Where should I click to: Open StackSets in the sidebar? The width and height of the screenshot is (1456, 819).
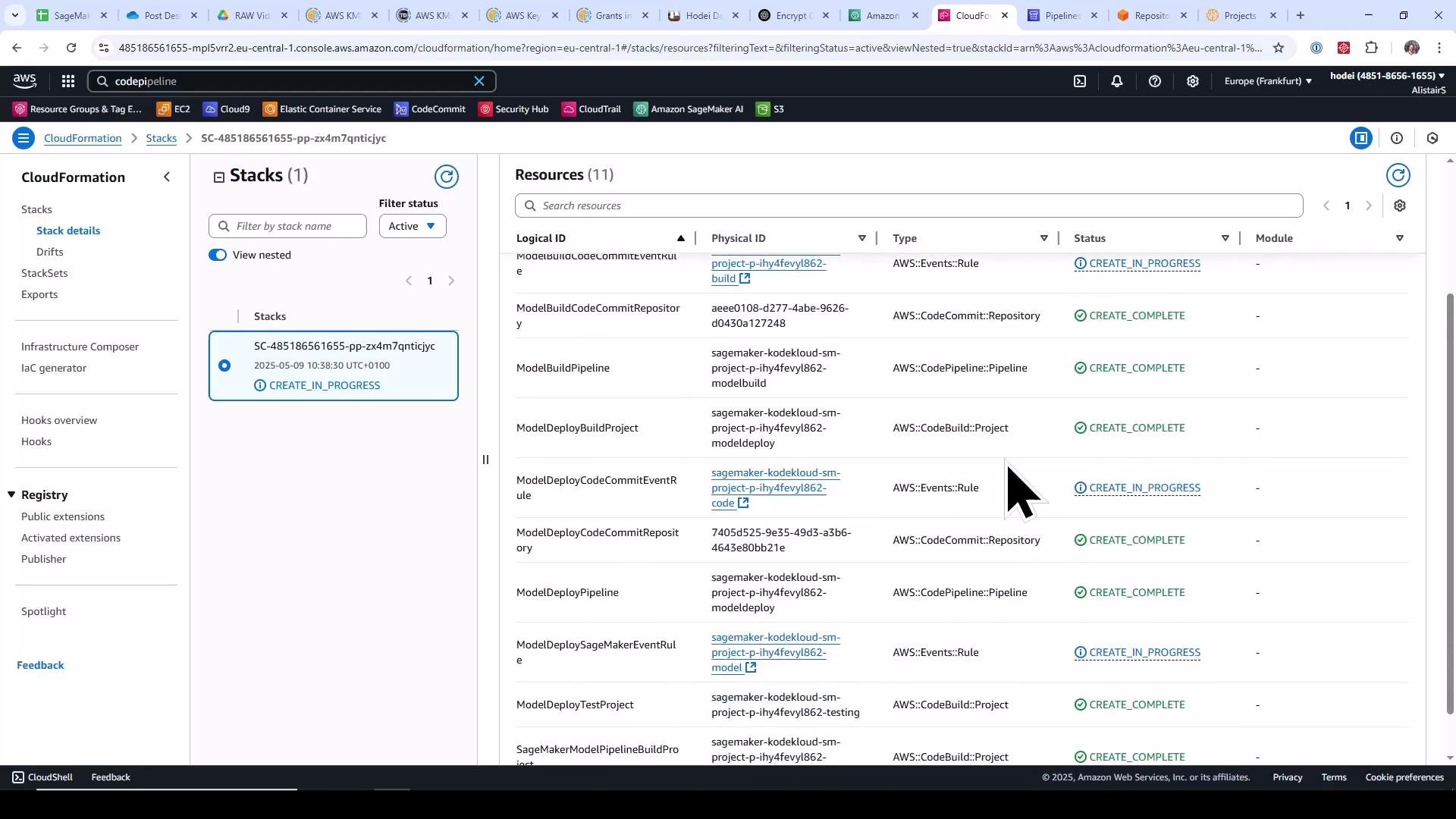tap(45, 273)
